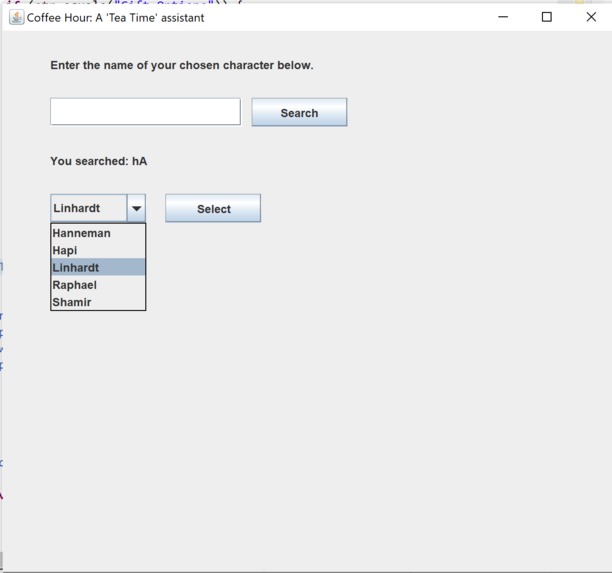Screen dimensions: 612x573
Task: Minimize the Coffee Hour window
Action: click(503, 17)
